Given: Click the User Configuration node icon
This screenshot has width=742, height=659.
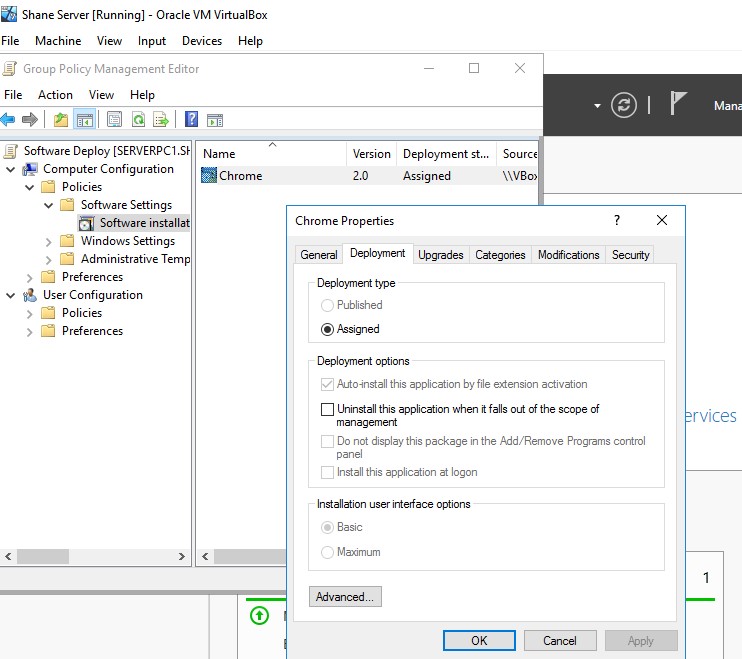Looking at the screenshot, I should (x=30, y=295).
